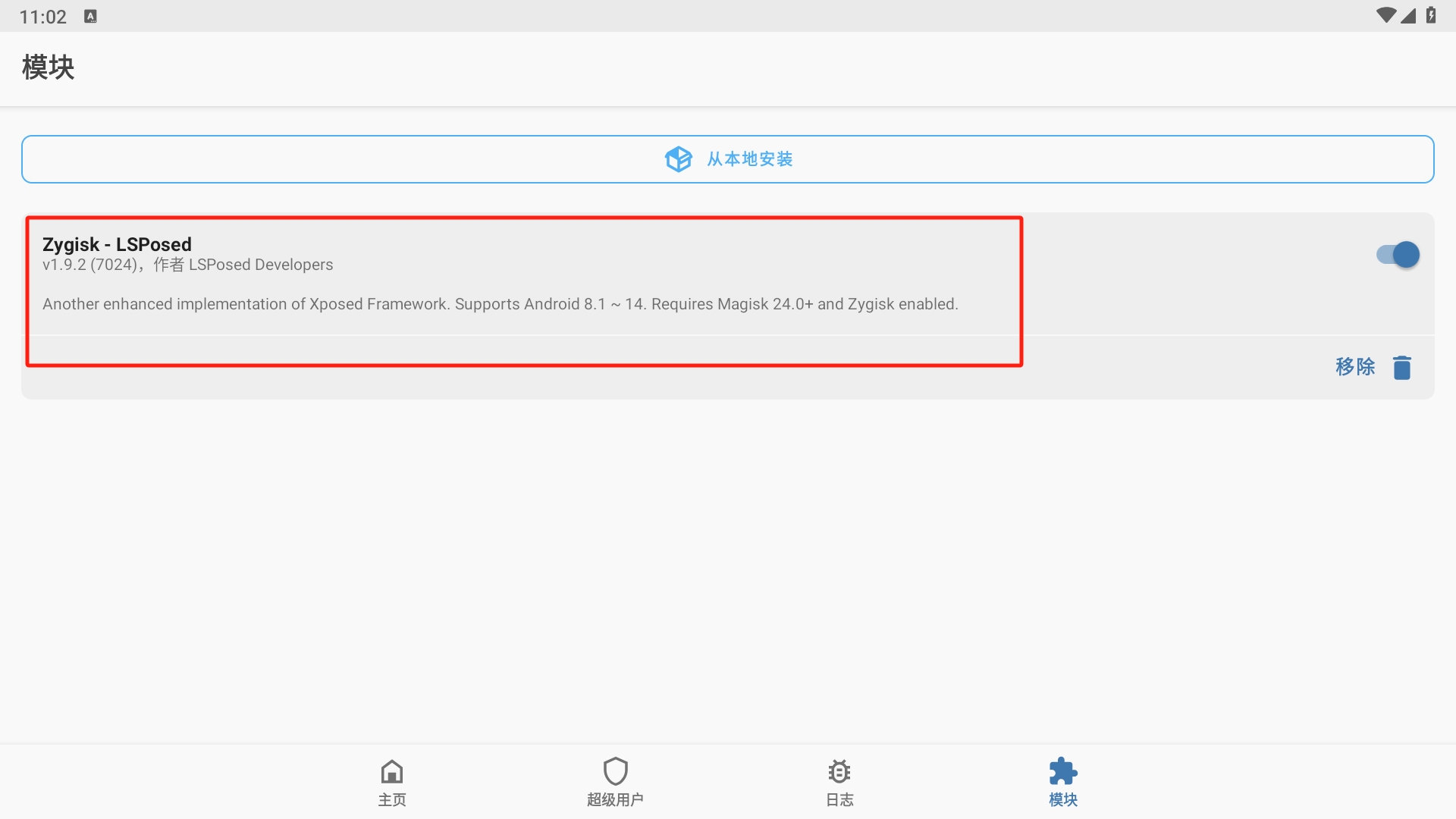Click the 模块 page title

pos(49,67)
